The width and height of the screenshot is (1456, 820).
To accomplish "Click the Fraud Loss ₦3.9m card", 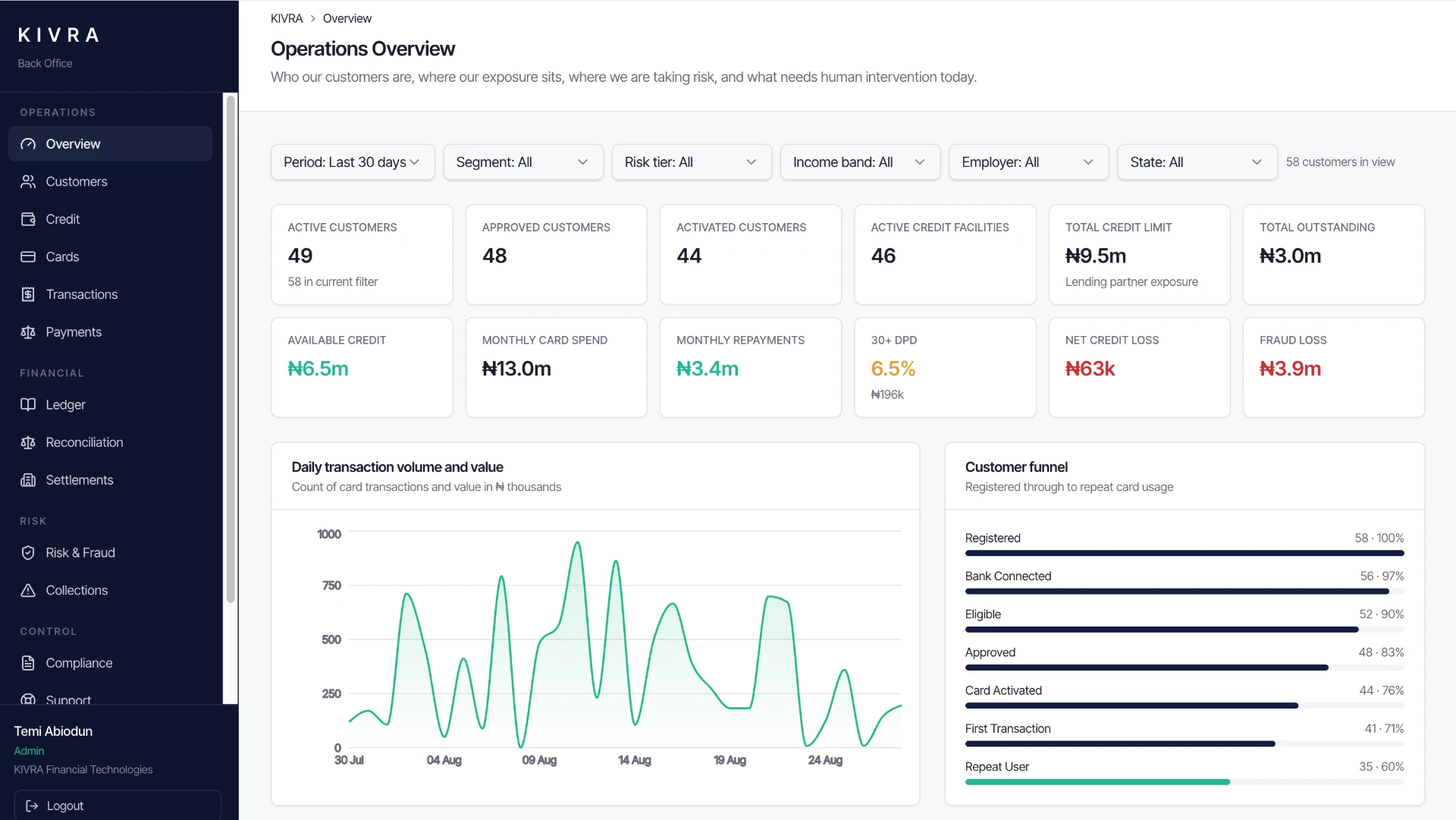I will point(1334,367).
